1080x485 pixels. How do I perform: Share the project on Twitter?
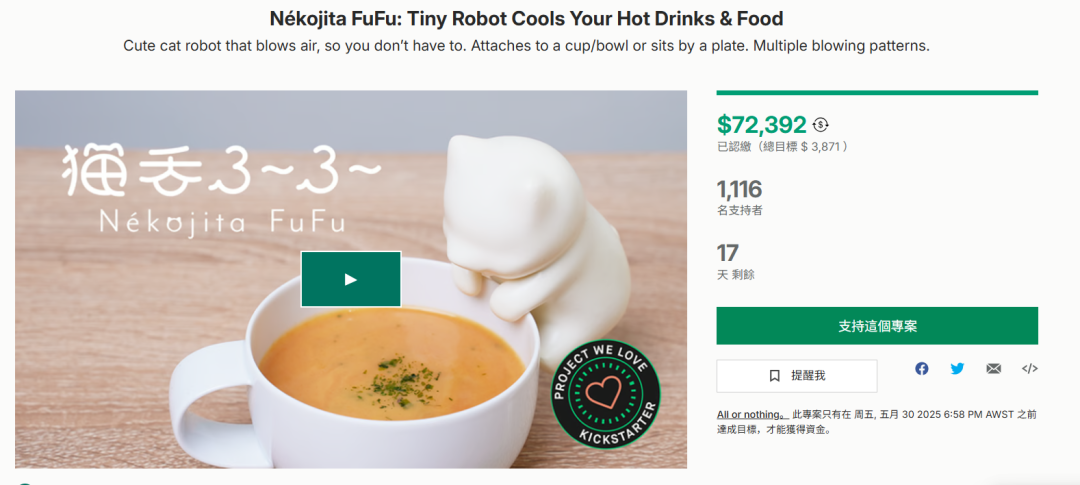coord(957,369)
